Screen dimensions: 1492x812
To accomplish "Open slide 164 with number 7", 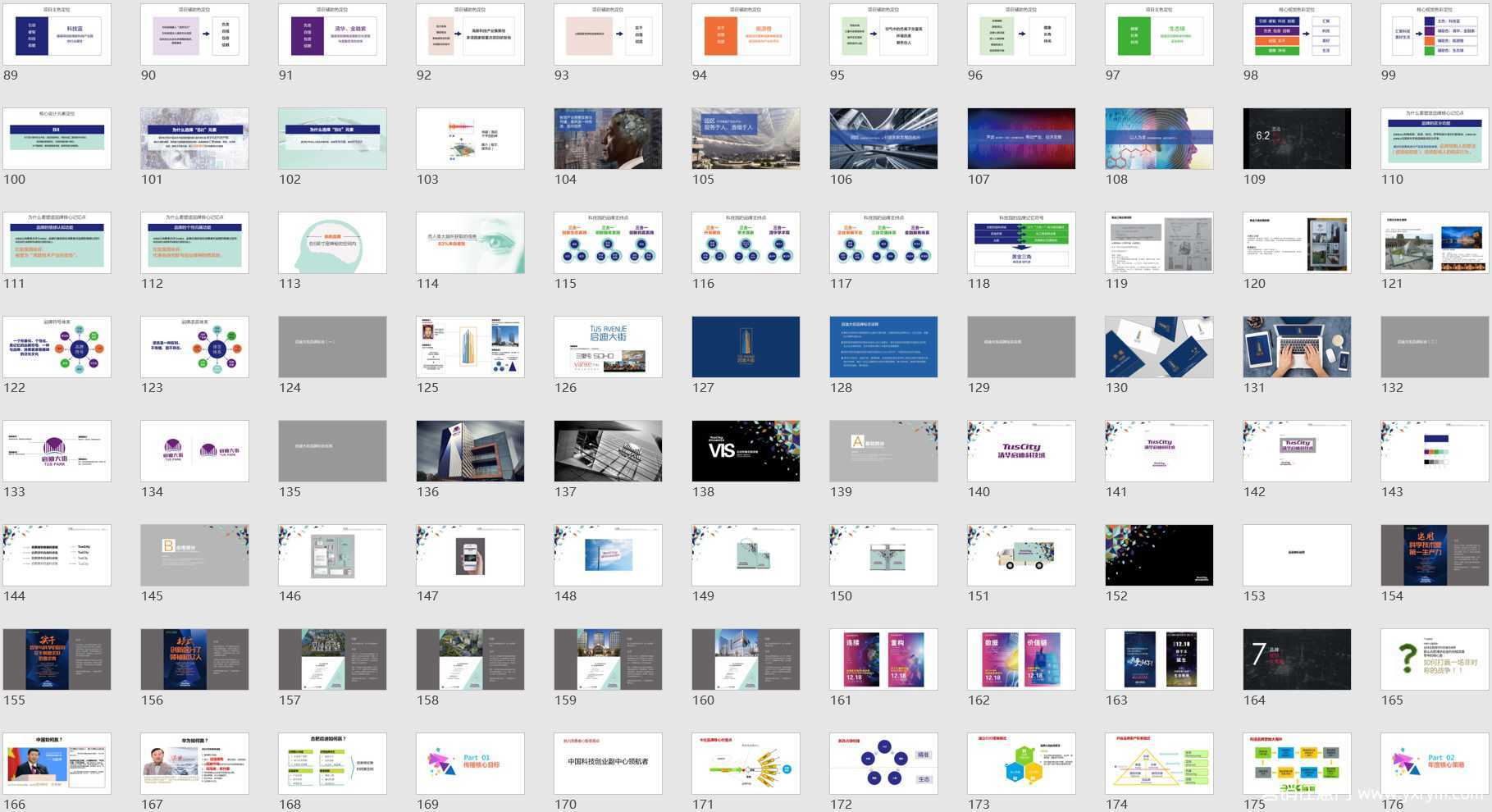I will click(1297, 659).
